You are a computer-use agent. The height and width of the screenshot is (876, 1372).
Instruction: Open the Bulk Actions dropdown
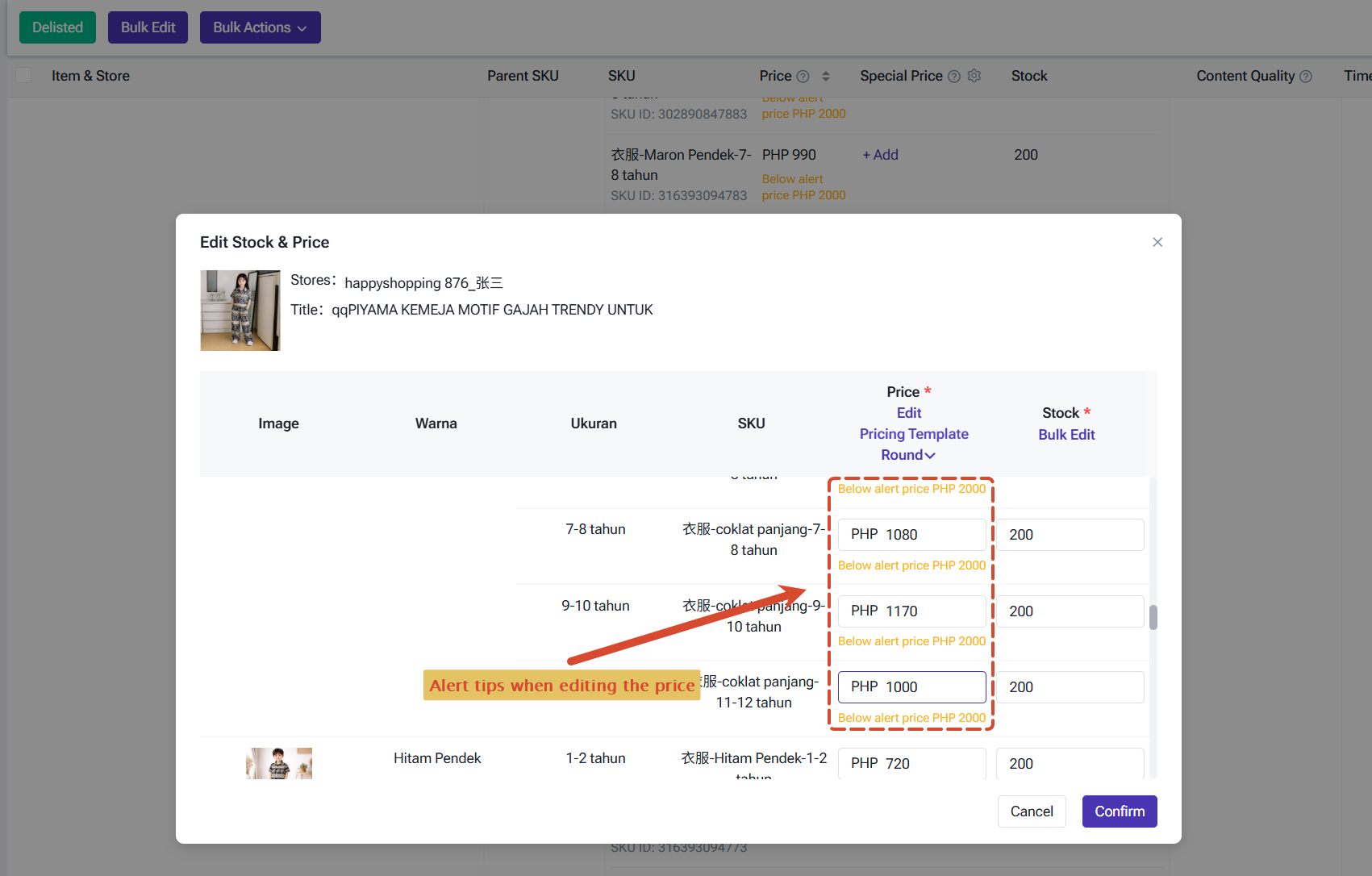point(261,27)
